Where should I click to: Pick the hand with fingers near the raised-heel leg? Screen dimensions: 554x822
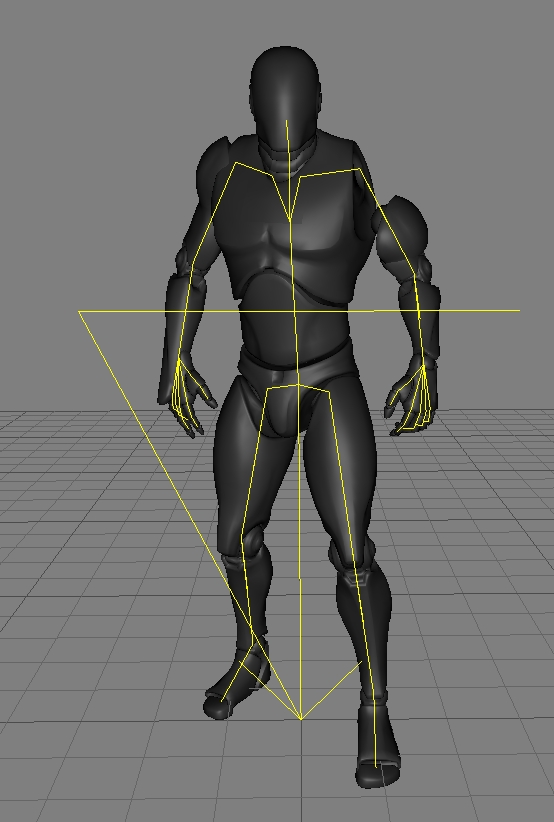coord(188,398)
